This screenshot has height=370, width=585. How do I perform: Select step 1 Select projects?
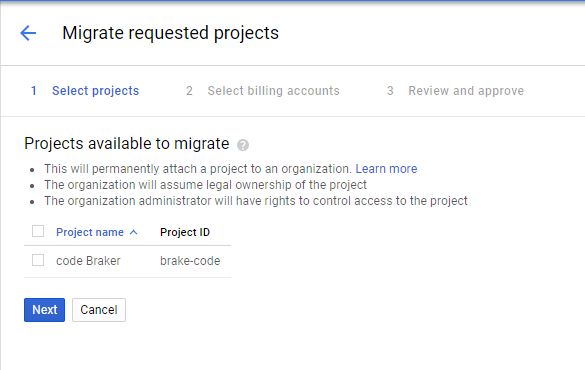[x=85, y=91]
